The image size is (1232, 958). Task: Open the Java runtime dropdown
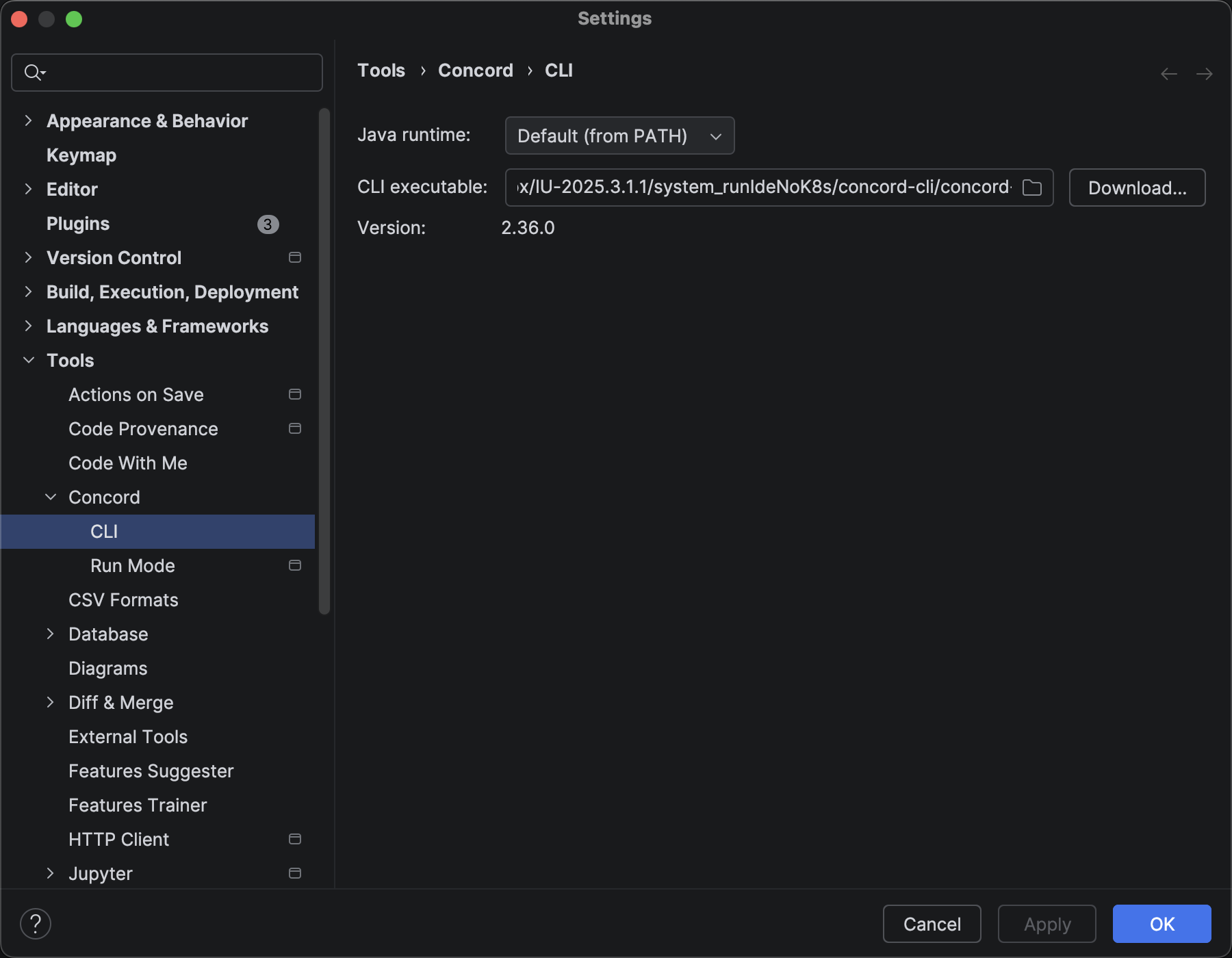(619, 135)
